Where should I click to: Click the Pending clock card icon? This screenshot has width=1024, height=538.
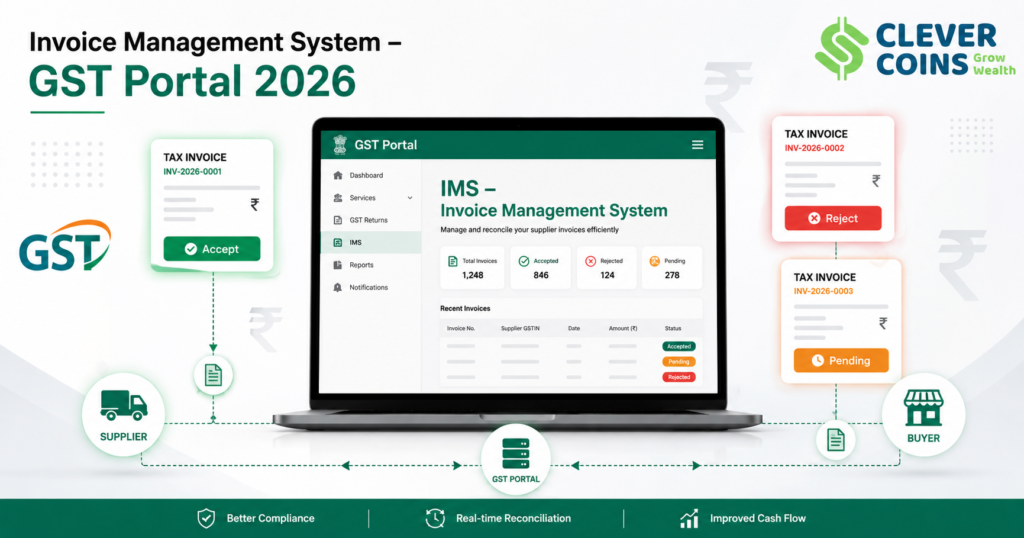[654, 261]
